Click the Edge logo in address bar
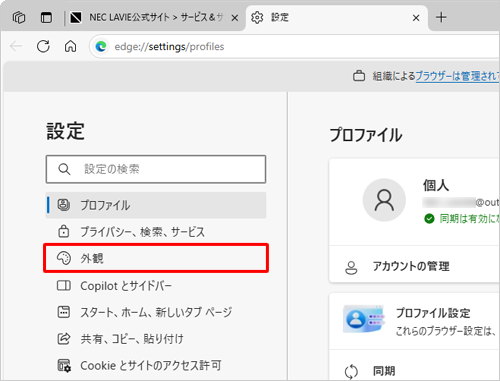The height and width of the screenshot is (381, 500). click(101, 46)
